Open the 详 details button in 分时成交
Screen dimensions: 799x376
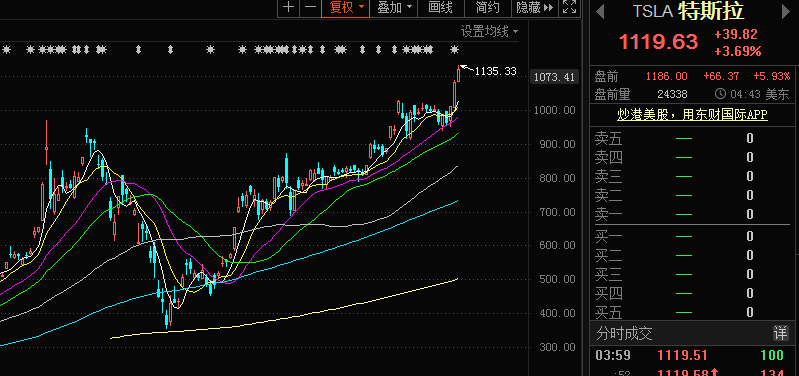coord(780,334)
